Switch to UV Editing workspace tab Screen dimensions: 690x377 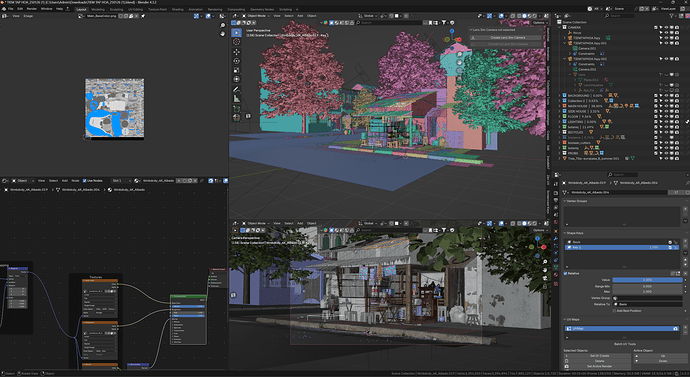click(x=136, y=9)
